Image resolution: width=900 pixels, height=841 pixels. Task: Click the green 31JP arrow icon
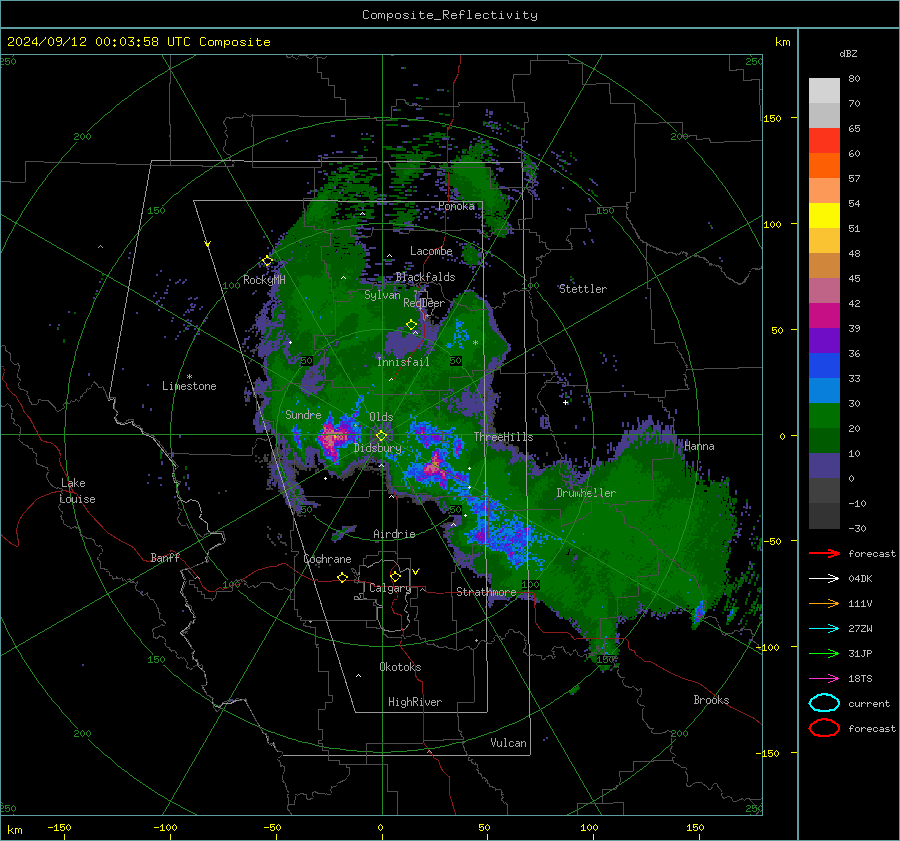click(824, 653)
